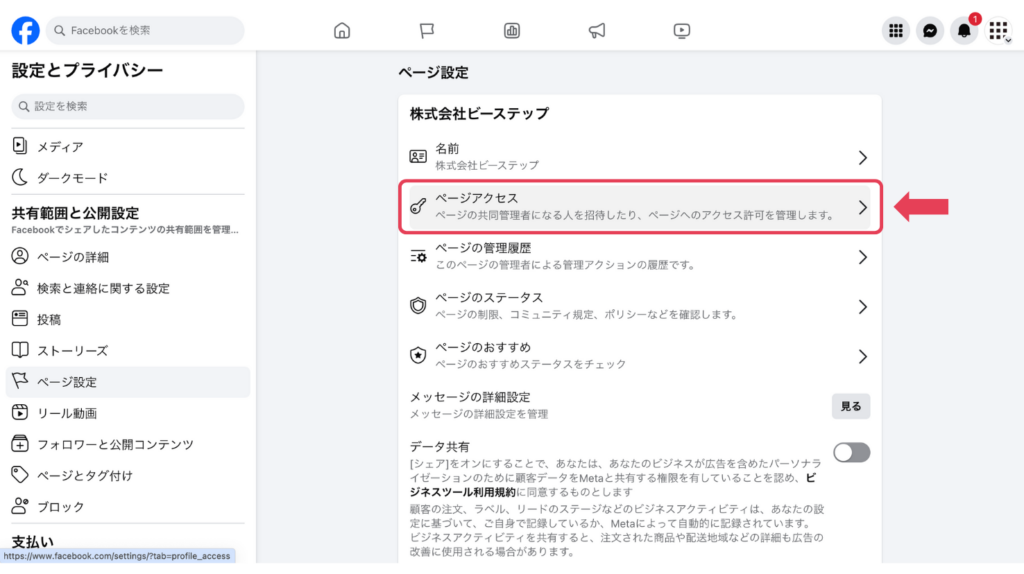Open ページのおすすめ title text
The height and width of the screenshot is (574, 1024).
click(x=483, y=347)
